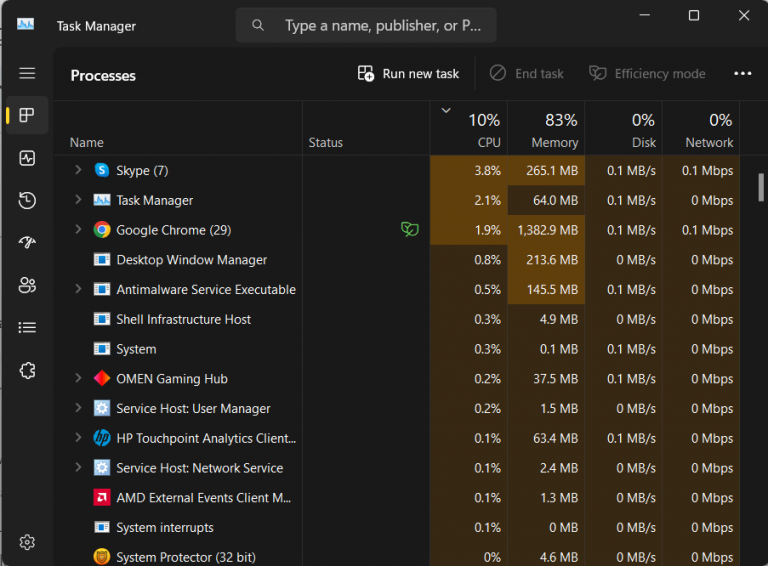Open the Users page icon

(27, 286)
